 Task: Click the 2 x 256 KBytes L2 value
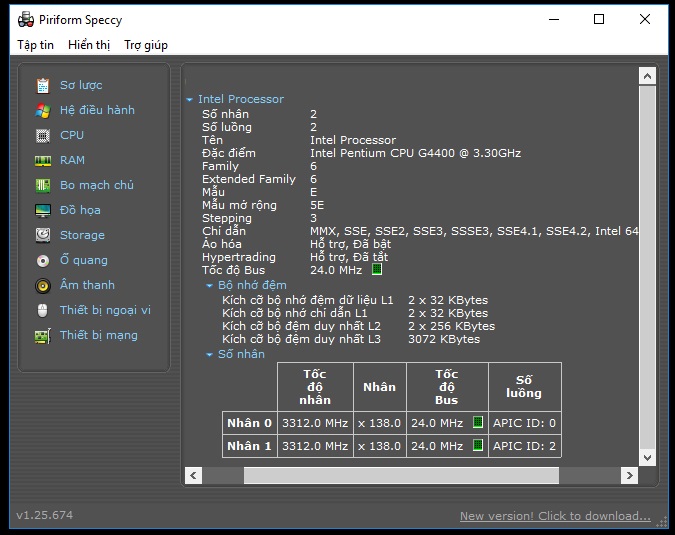(452, 326)
